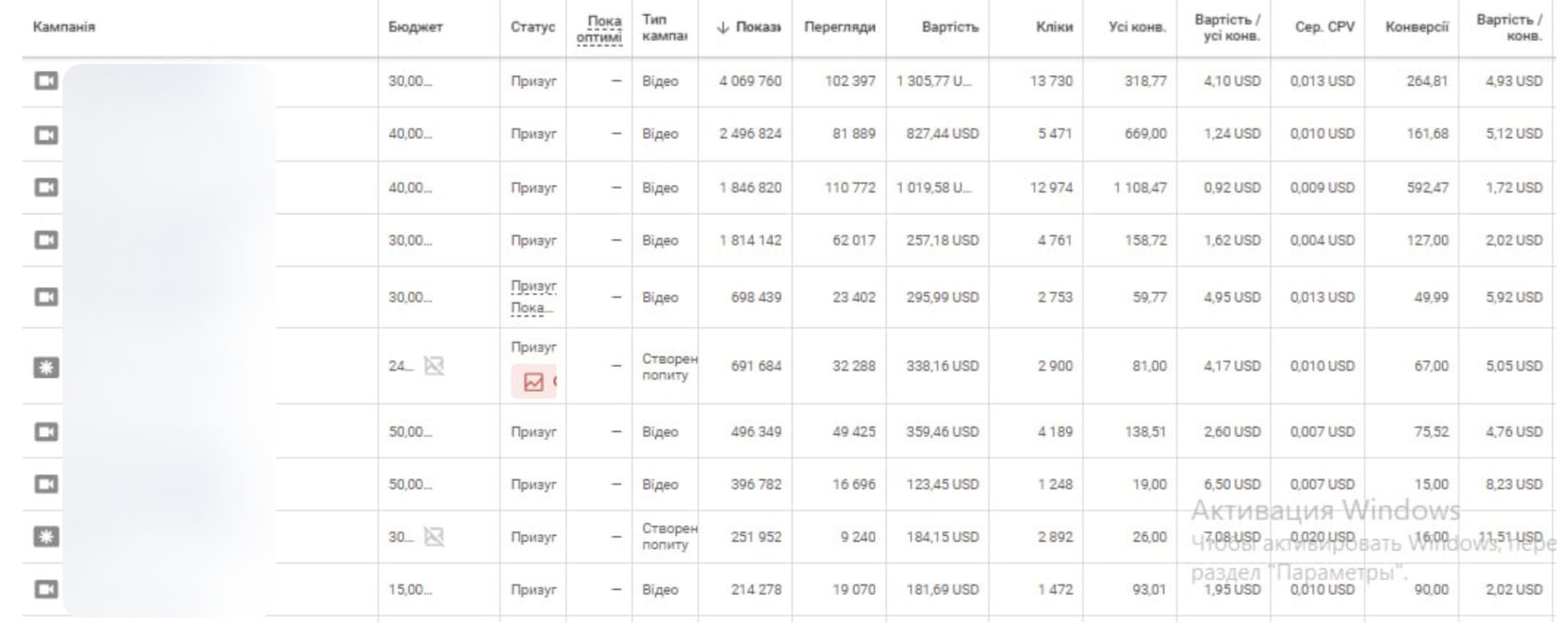This screenshot has width=1568, height=632.
Task: Click demand gen icon in 691 684 row
Action: click(x=46, y=367)
